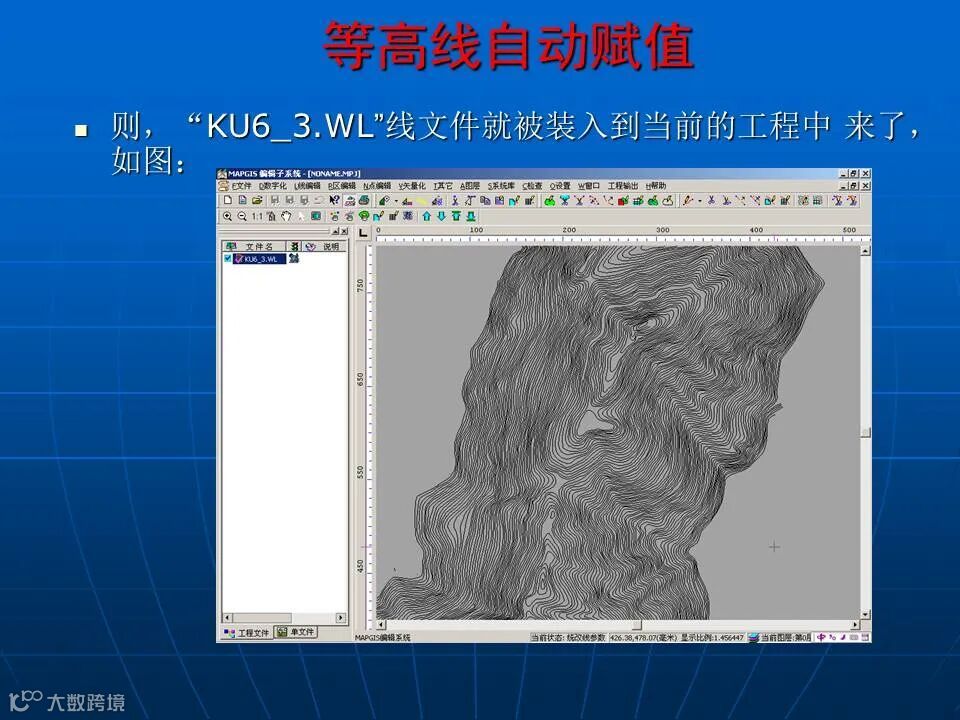Click the layers icon in the status bar
The image size is (960, 720).
pyautogui.click(x=754, y=637)
